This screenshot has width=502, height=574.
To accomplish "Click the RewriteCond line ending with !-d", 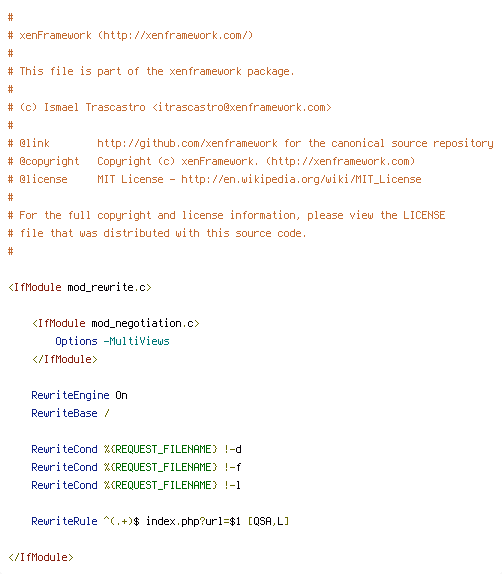I will [x=136, y=449].
